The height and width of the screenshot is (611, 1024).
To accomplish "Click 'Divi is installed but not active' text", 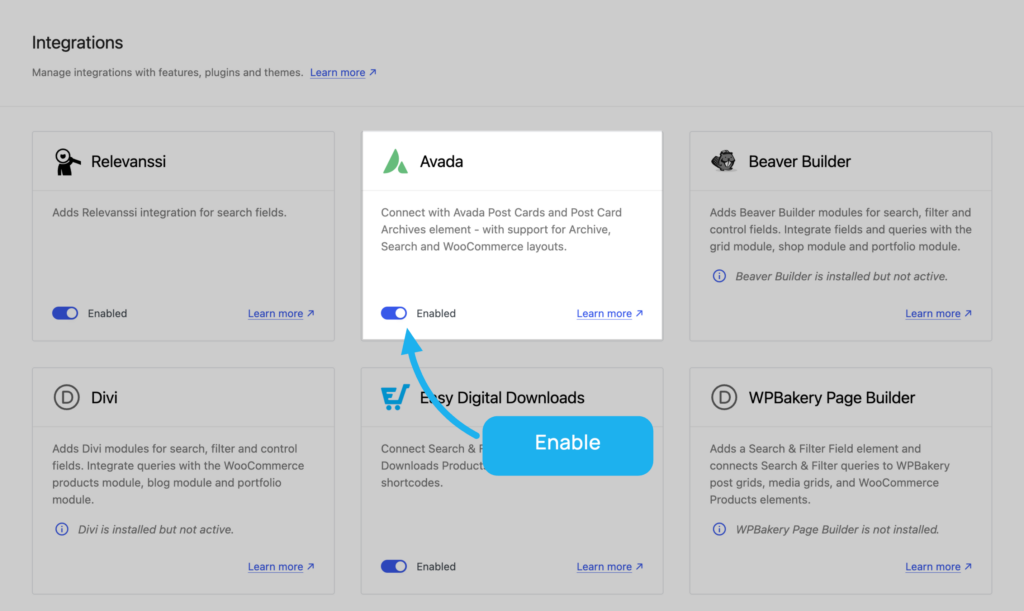I will tap(155, 529).
